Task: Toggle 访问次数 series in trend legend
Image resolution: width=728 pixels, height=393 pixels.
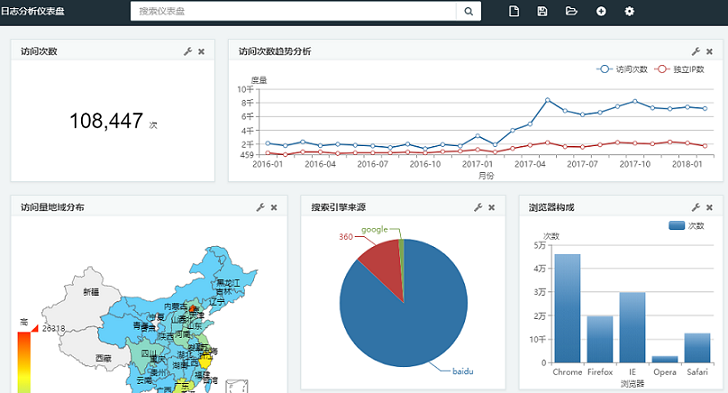Action: 622,69
